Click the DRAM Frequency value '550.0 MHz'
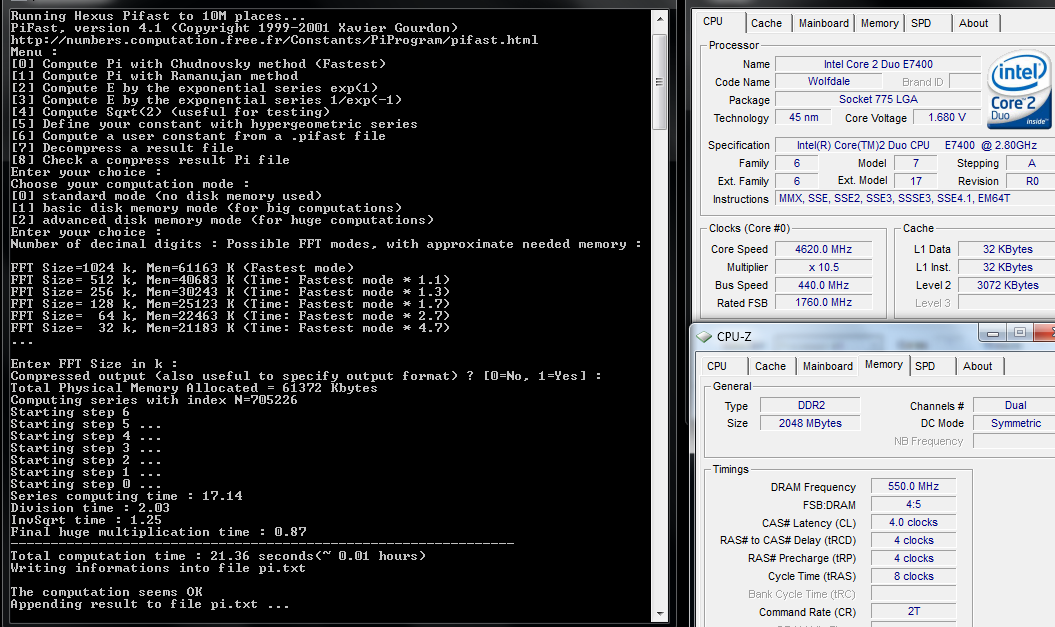This screenshot has width=1055, height=627. [913, 486]
